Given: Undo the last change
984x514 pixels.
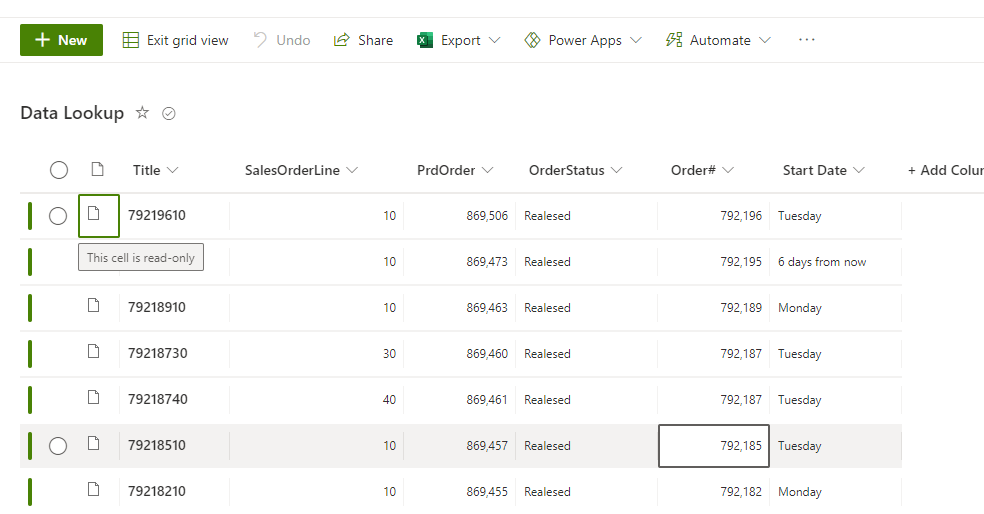Looking at the screenshot, I should [282, 40].
